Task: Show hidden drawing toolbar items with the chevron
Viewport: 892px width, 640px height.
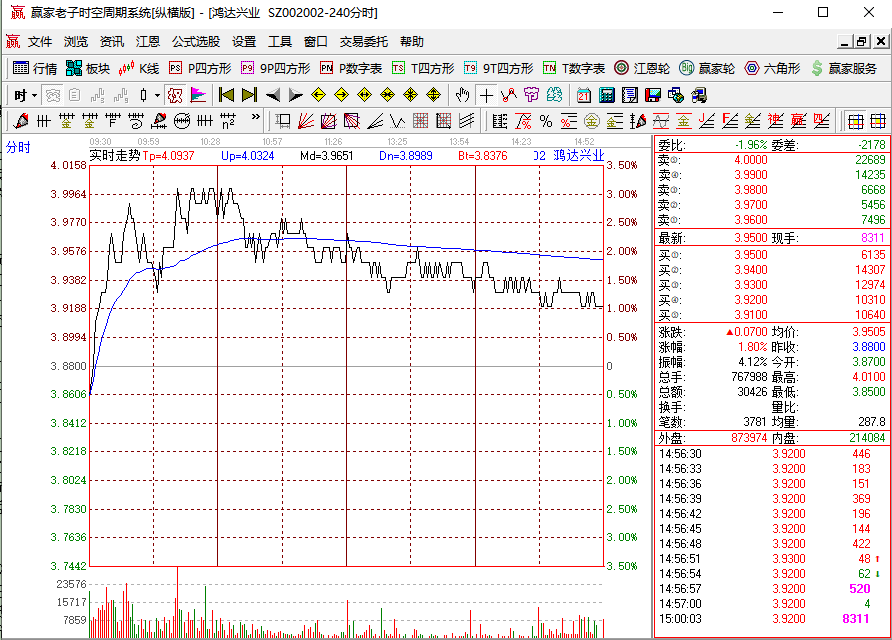Action: pos(255,117)
